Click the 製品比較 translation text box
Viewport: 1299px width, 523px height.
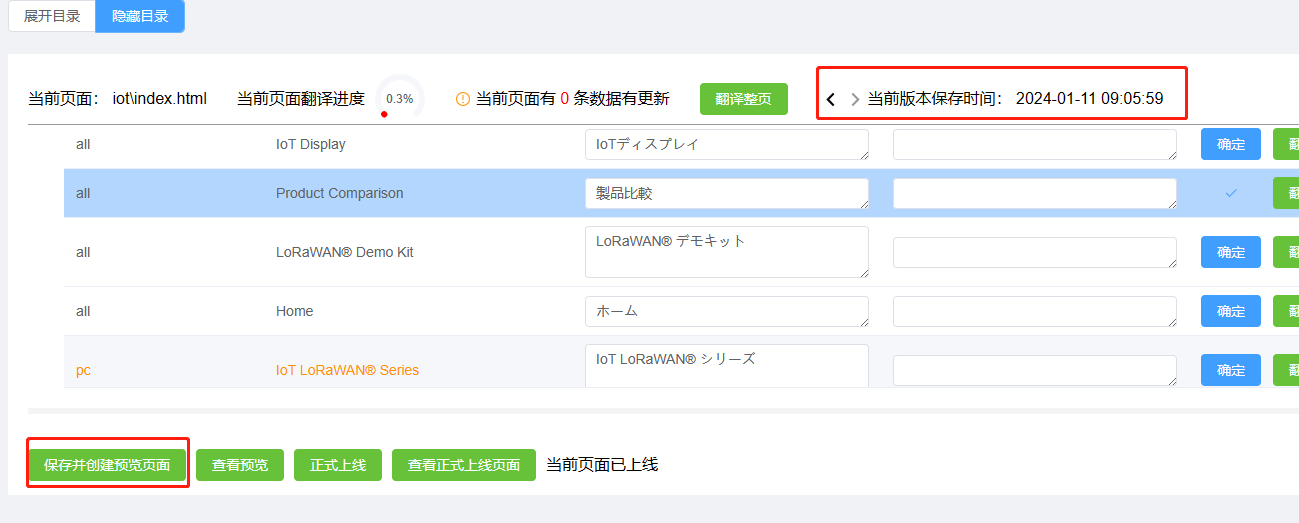[x=726, y=193]
